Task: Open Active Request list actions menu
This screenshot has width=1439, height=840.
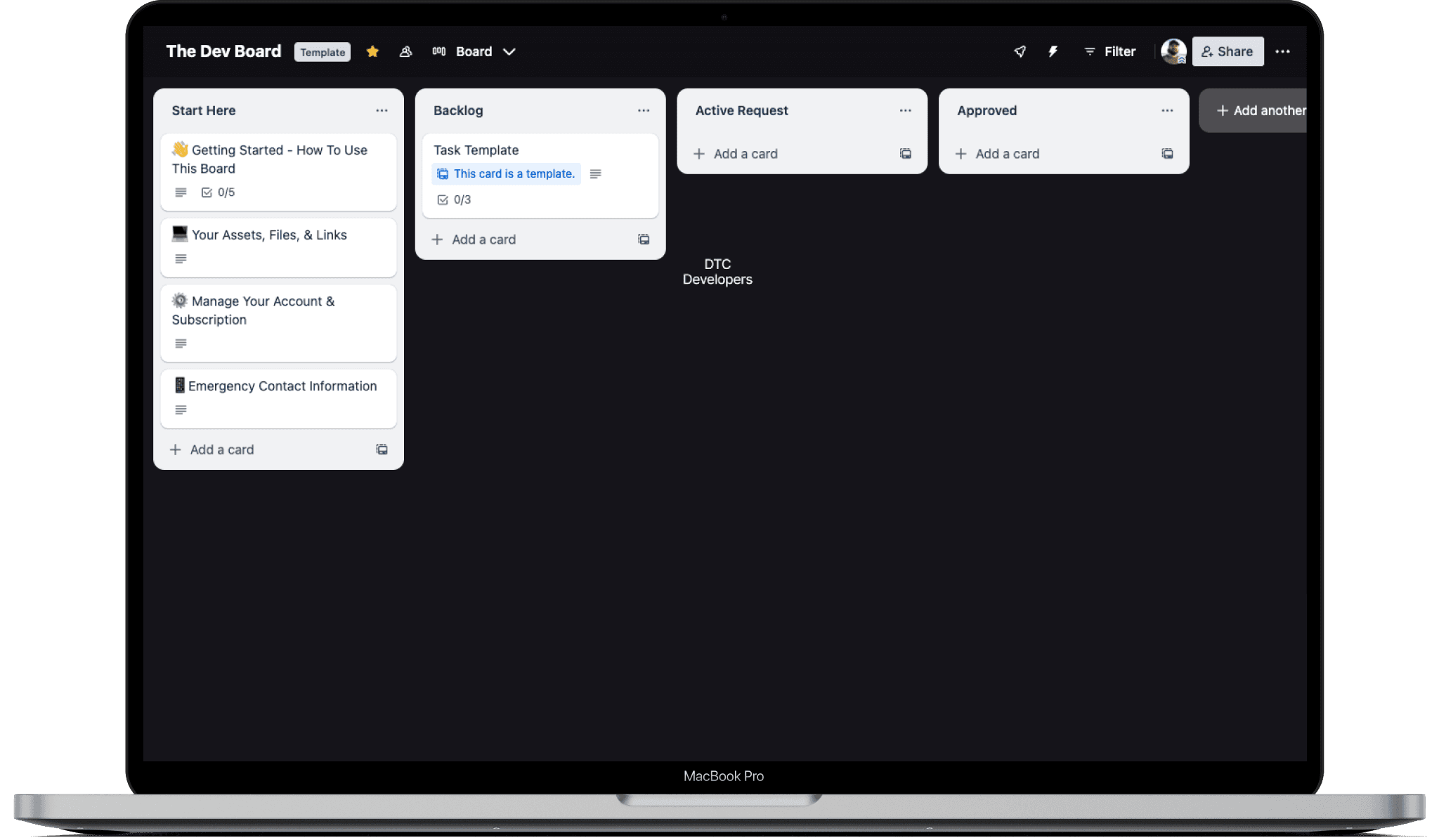Action: coord(905,110)
